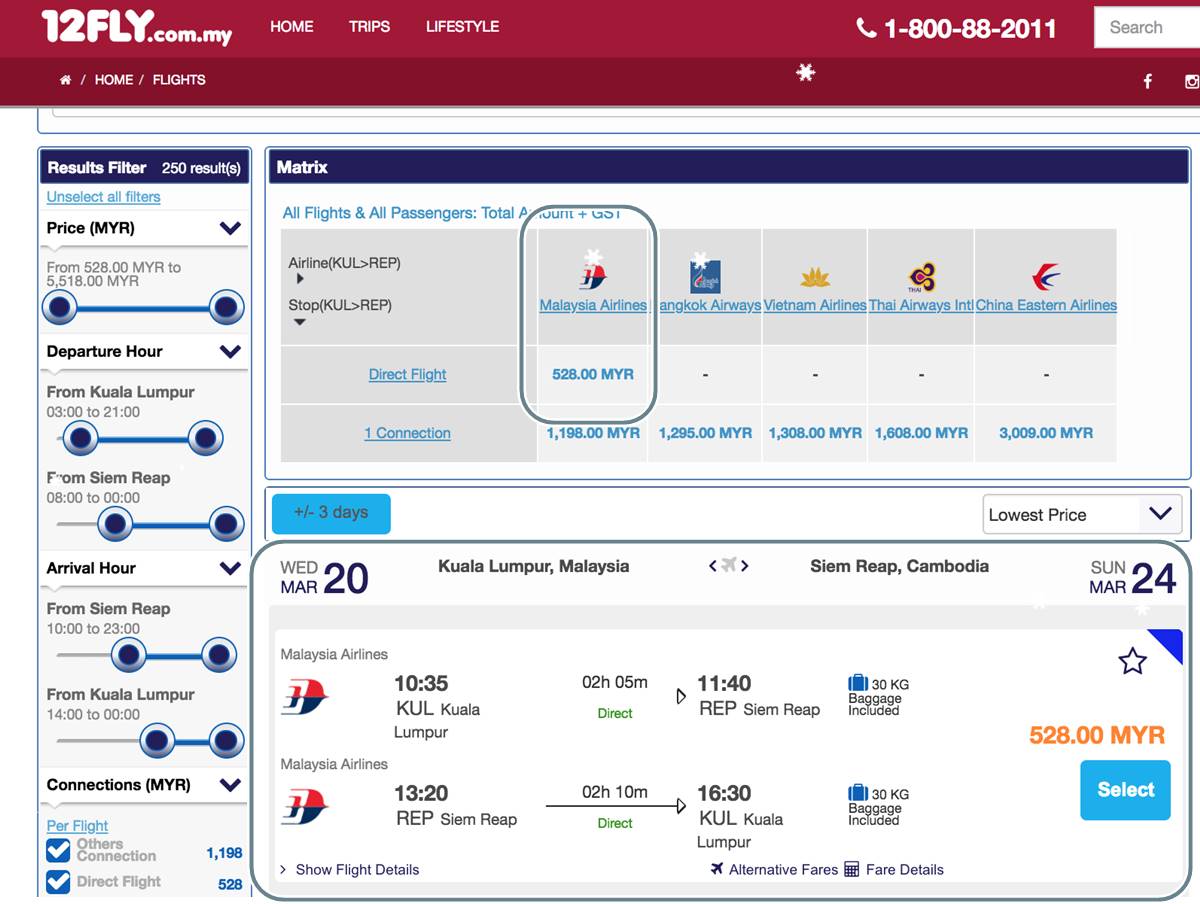Click the airplane icon between the cities
Viewport: 1200px width, 904px height.
tap(729, 566)
